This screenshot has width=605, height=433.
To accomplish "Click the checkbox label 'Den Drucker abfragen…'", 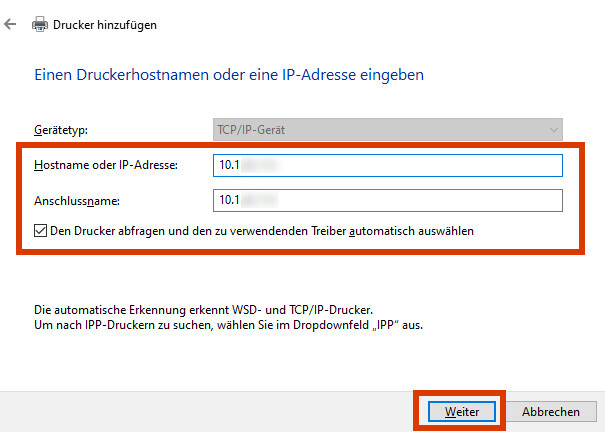I will tap(262, 231).
